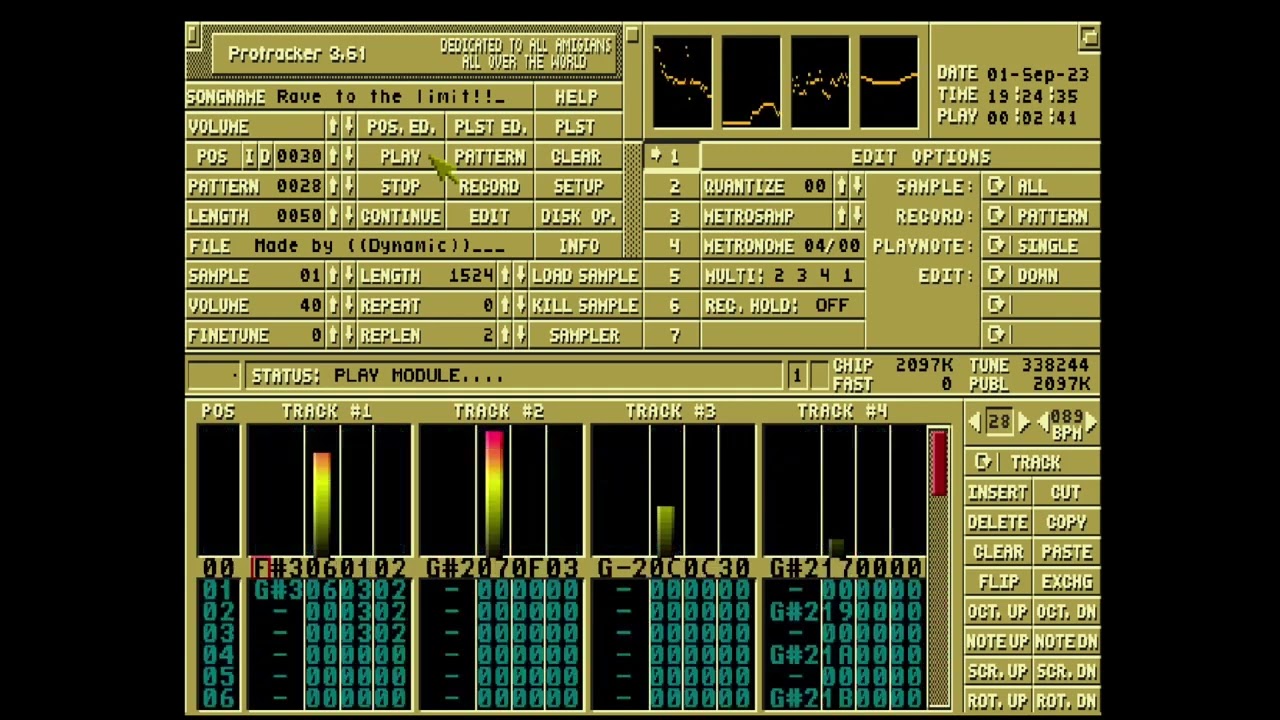Click the cycle icon beside EDIT: DOWN
The image size is (1280, 720).
pos(996,276)
